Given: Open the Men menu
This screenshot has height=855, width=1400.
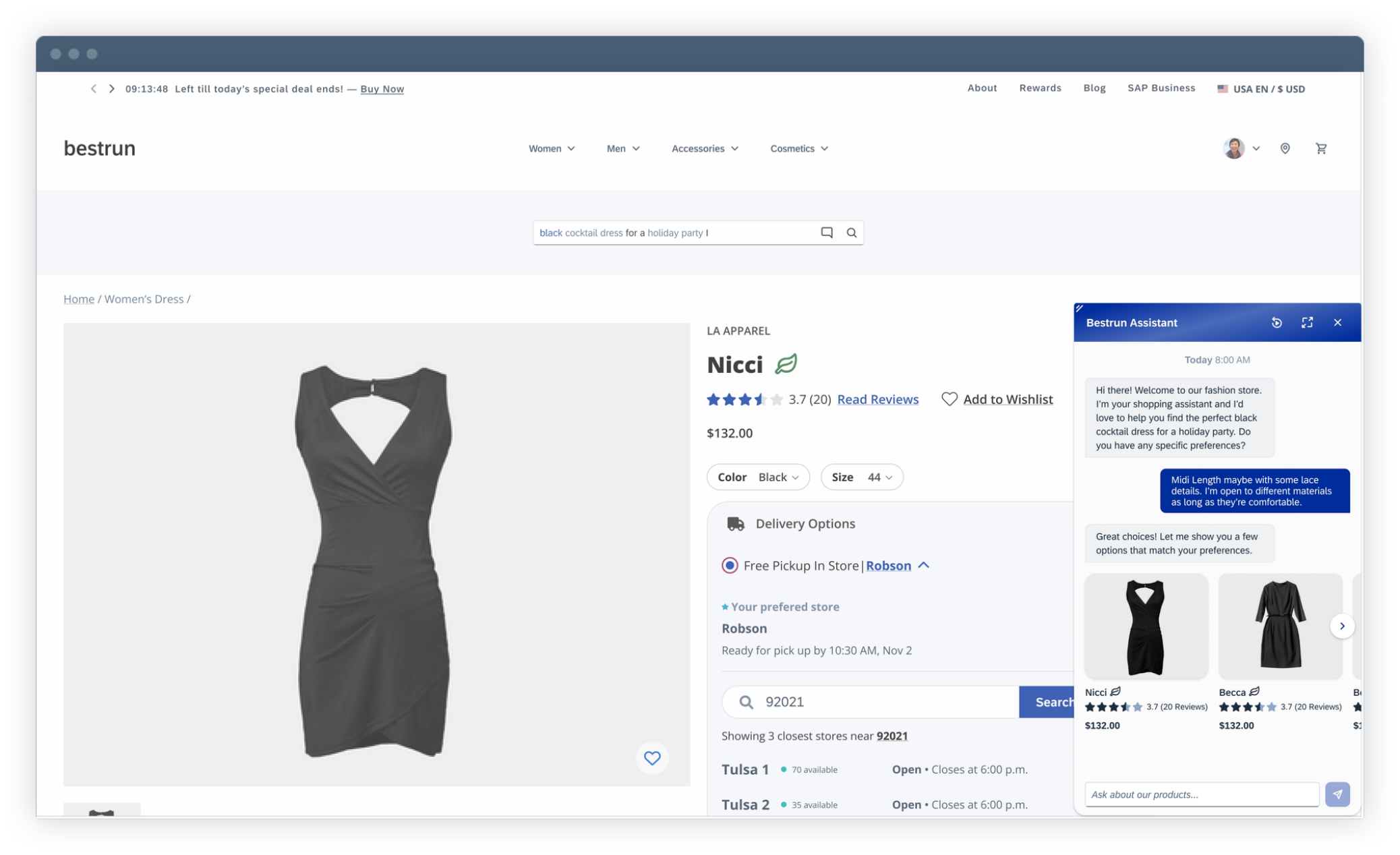Looking at the screenshot, I should click(x=623, y=148).
